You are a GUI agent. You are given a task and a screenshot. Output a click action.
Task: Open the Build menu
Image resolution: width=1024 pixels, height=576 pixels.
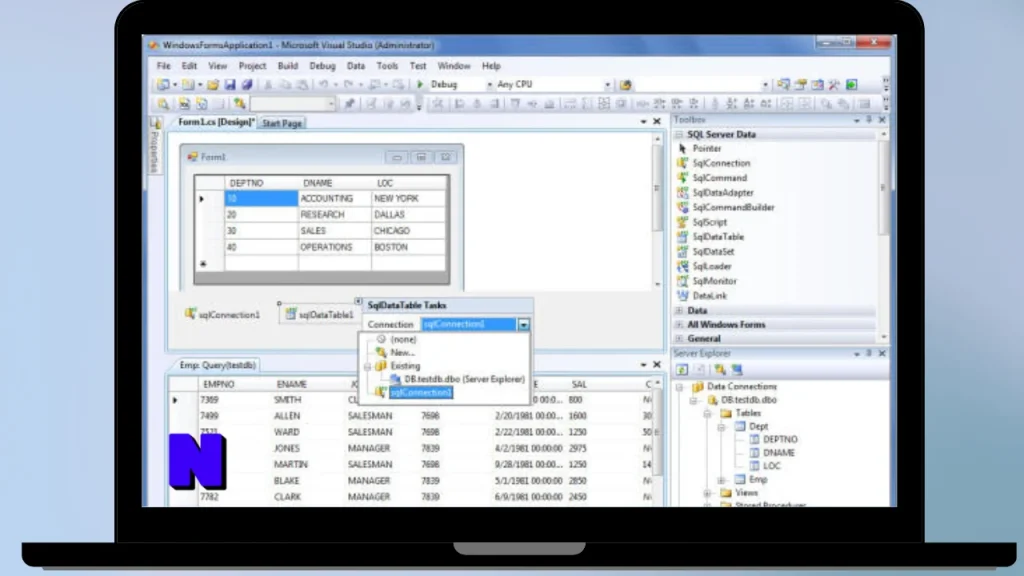[287, 66]
